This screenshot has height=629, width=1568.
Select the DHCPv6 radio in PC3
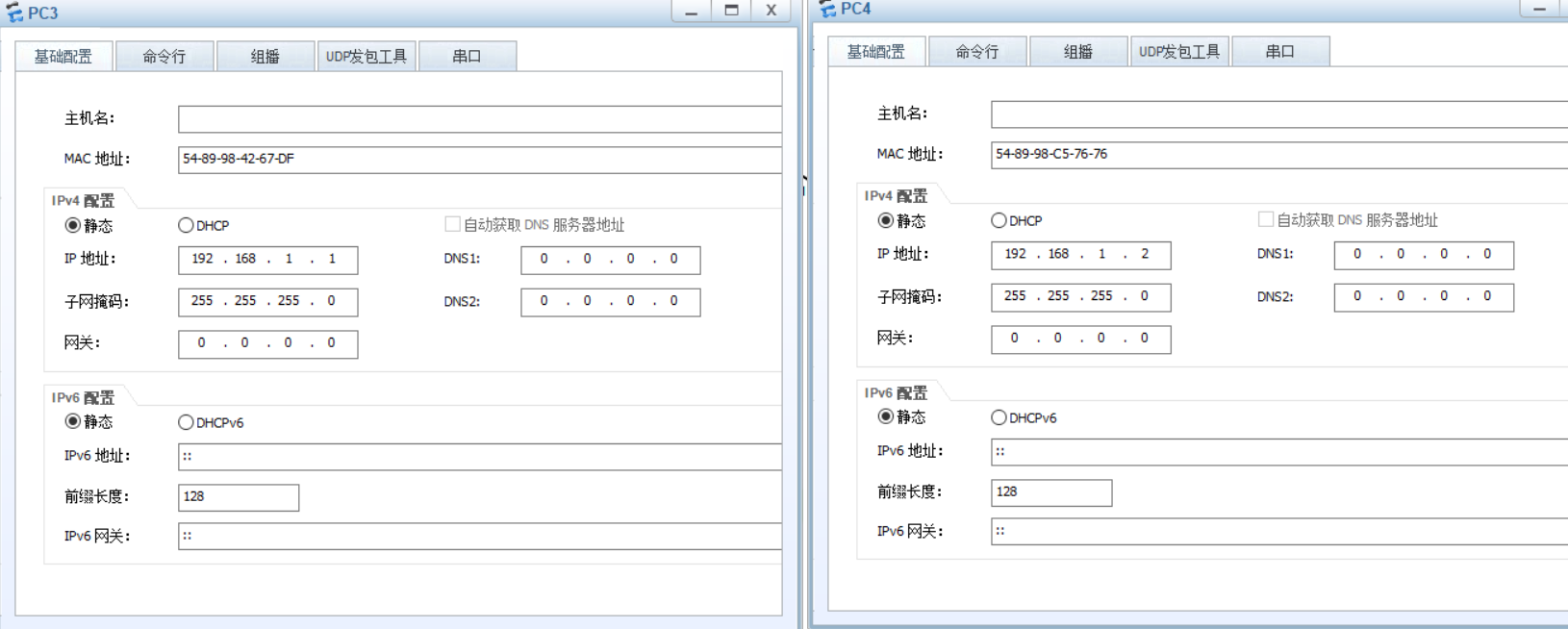[x=186, y=422]
